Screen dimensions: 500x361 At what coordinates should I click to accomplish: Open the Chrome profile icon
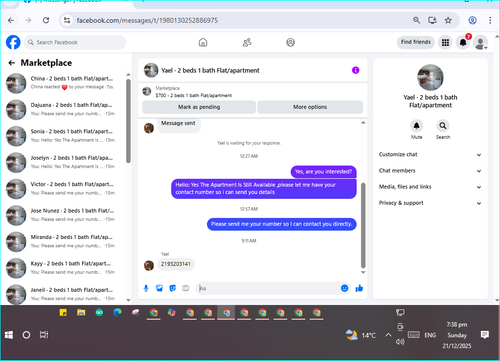[x=472, y=20]
